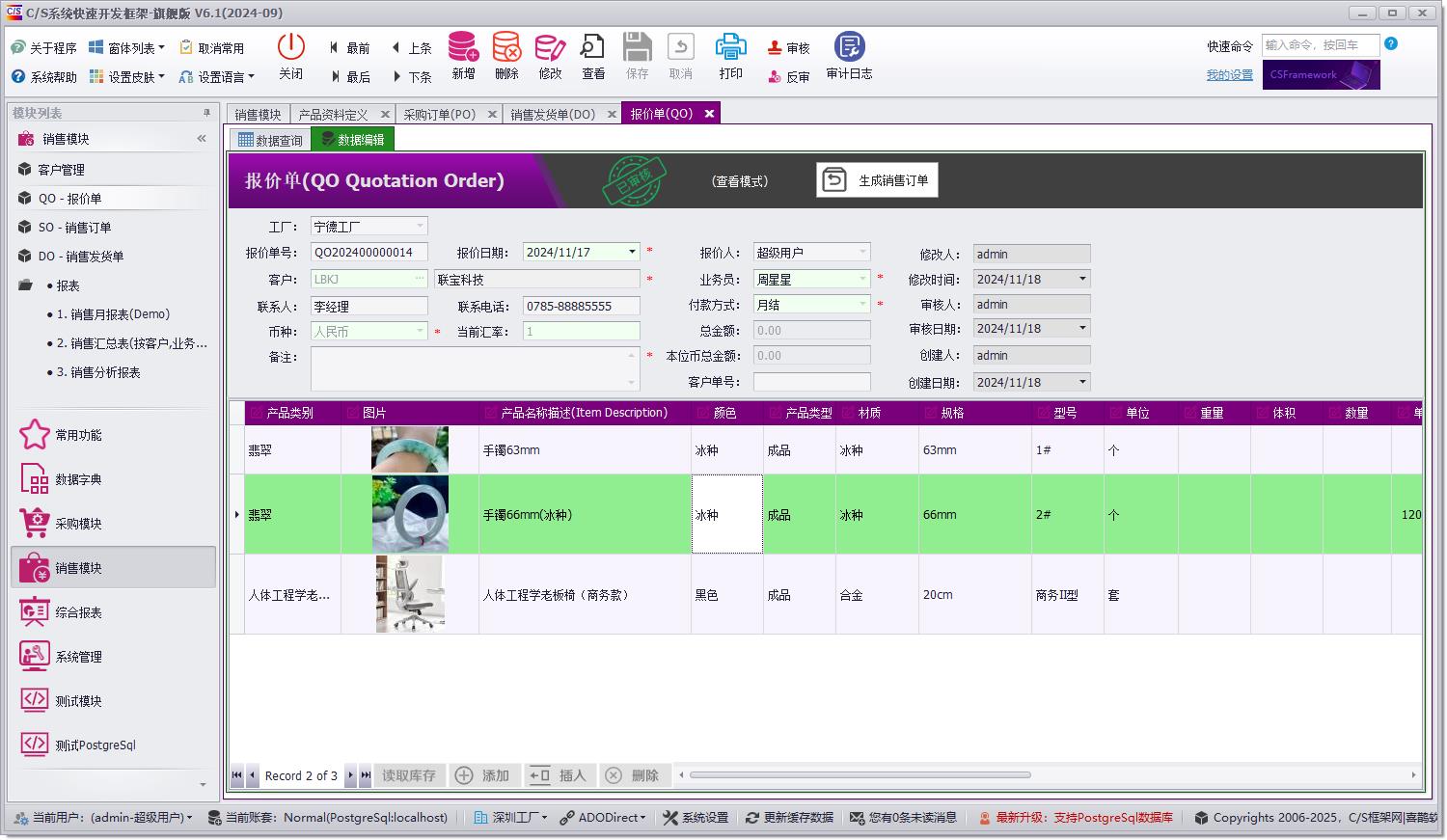Select the 修改 (Modify) toolbar icon
Image resolution: width=1447 pixels, height=840 pixels.
click(549, 55)
